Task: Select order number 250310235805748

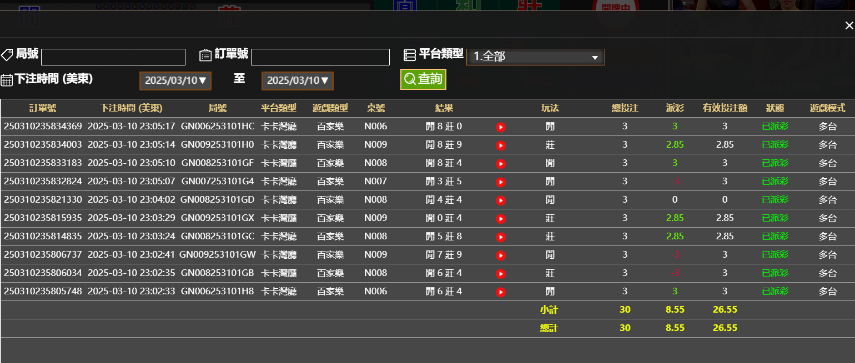Action: (43, 292)
